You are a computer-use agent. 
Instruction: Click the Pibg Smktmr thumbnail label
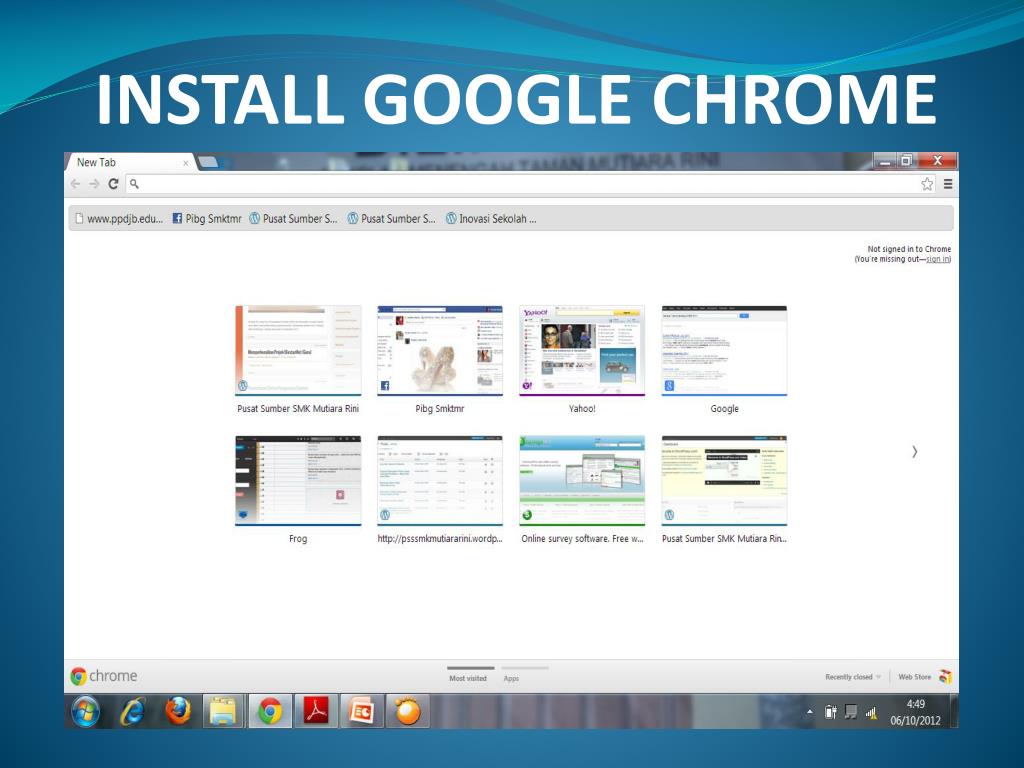click(440, 409)
